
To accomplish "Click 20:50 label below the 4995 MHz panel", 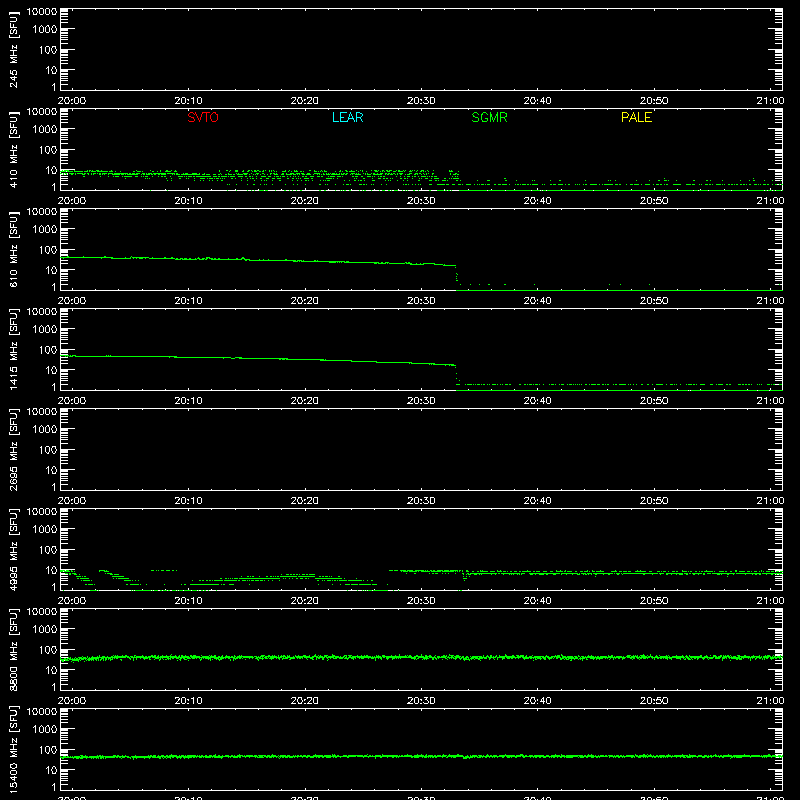I will point(654,601).
